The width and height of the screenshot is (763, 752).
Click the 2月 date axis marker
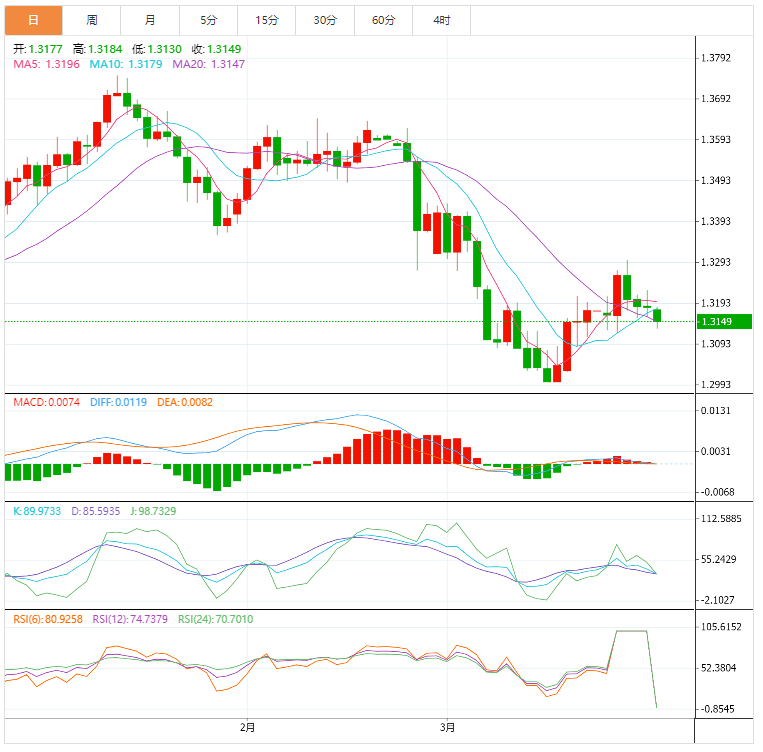[247, 728]
